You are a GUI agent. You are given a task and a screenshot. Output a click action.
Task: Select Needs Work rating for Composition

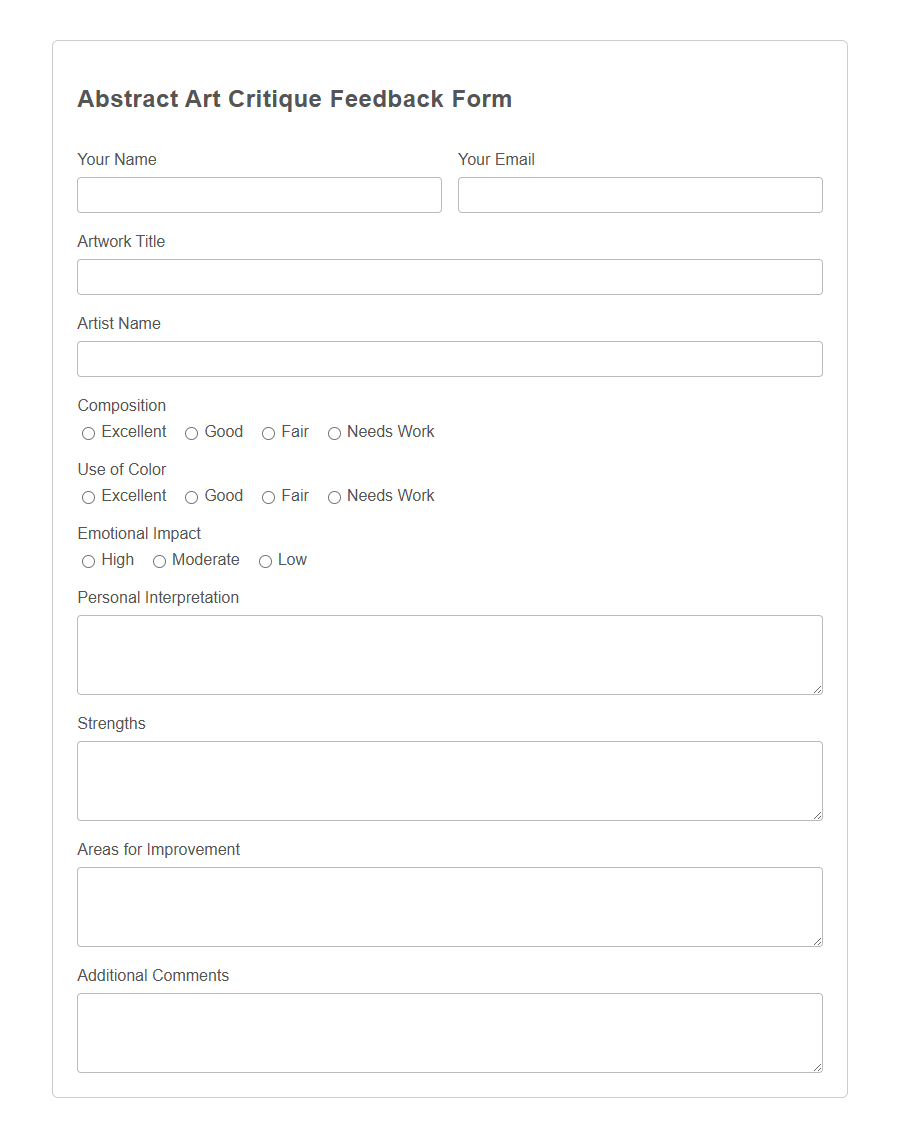coord(334,433)
